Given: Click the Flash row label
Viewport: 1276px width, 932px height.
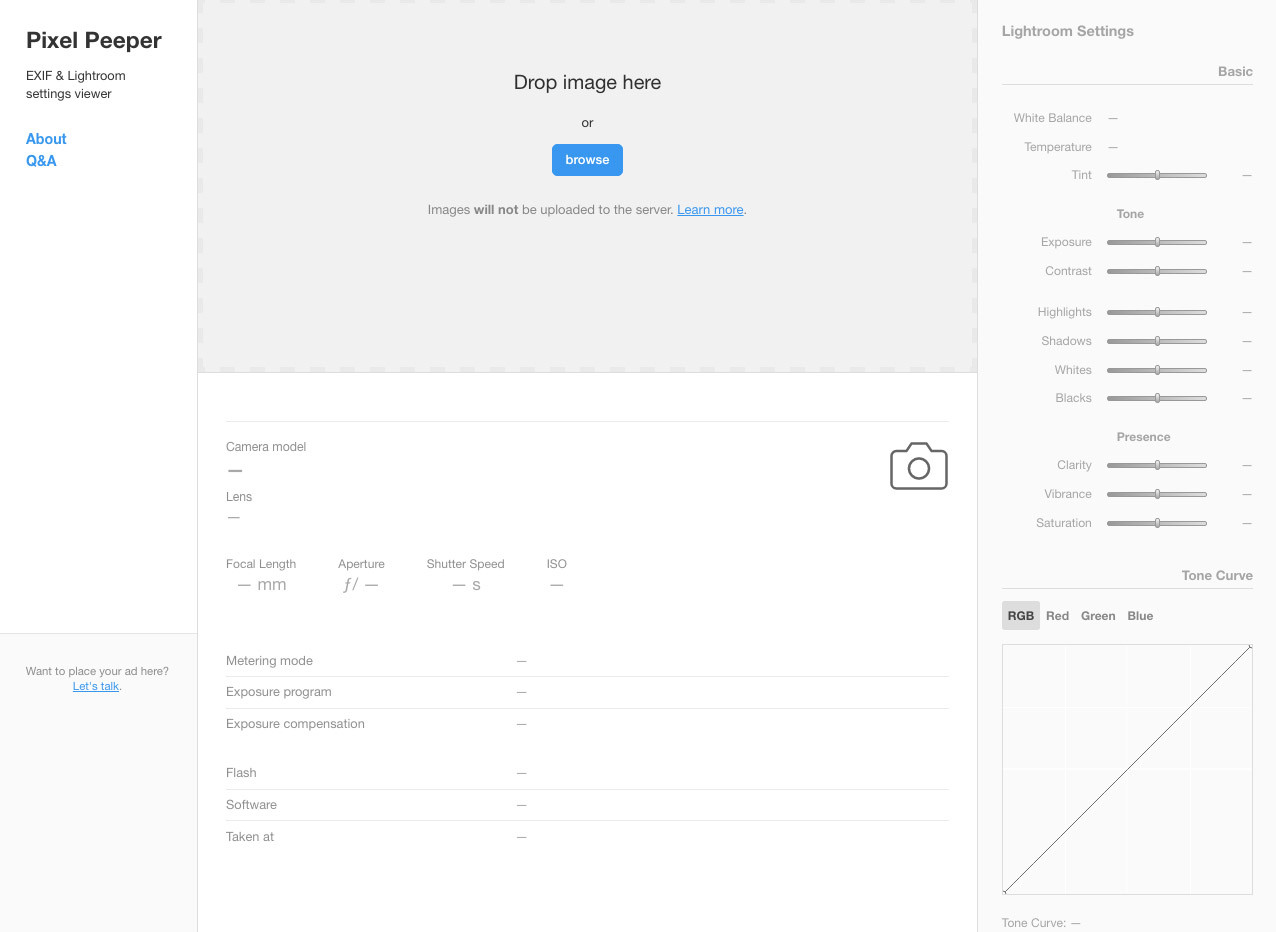Looking at the screenshot, I should click(x=241, y=773).
